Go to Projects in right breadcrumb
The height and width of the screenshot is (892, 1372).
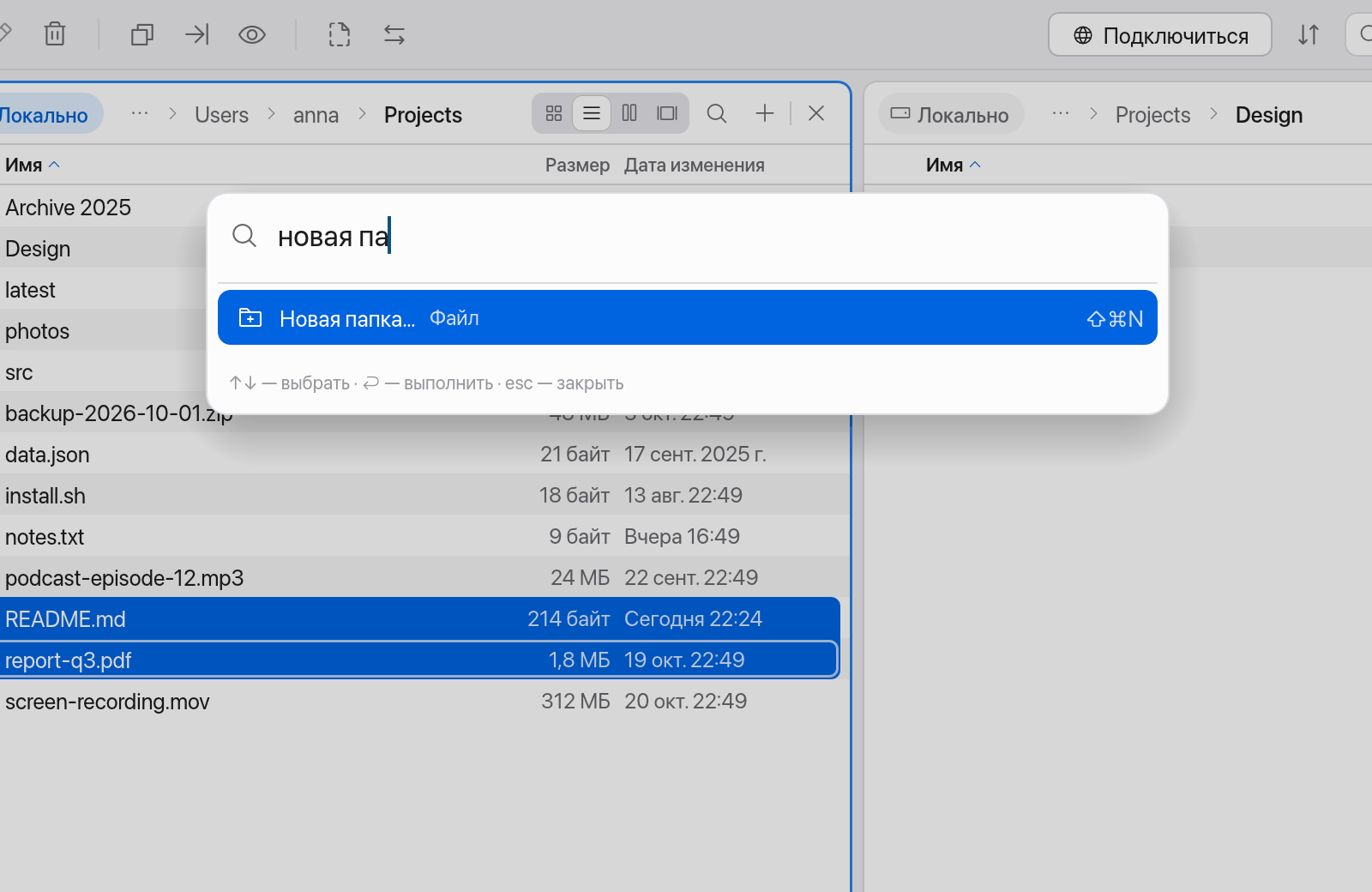tap(1152, 115)
